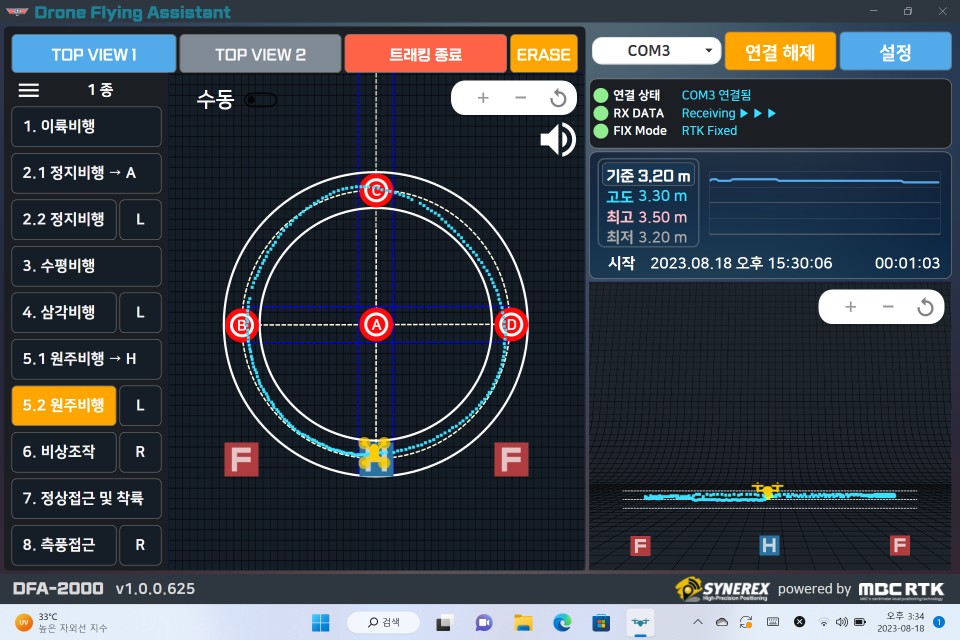Switch to TOP VIEW 2 tab
The height and width of the screenshot is (640, 960).
coord(260,54)
